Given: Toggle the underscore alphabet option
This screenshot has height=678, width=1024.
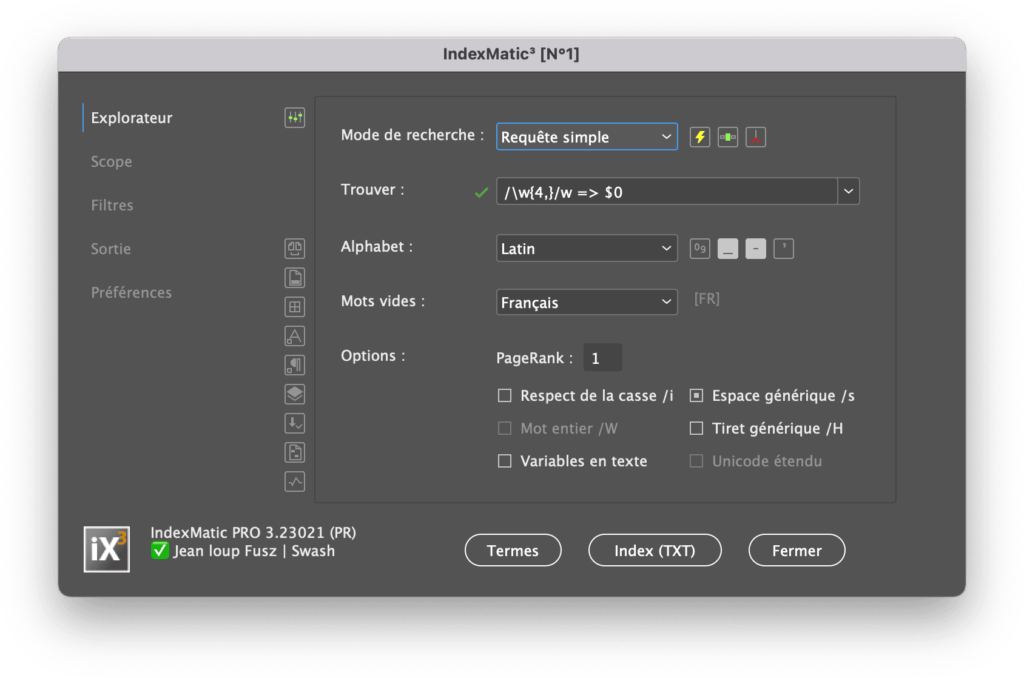Looking at the screenshot, I should click(x=728, y=248).
